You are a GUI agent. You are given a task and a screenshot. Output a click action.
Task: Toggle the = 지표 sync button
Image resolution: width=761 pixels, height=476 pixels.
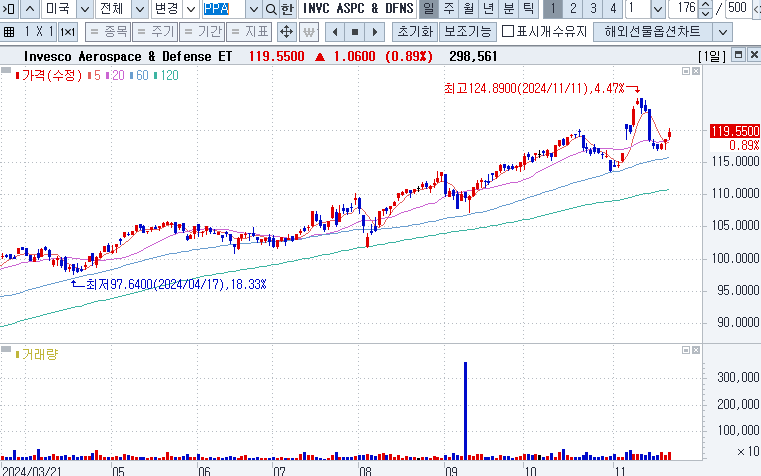[249, 32]
